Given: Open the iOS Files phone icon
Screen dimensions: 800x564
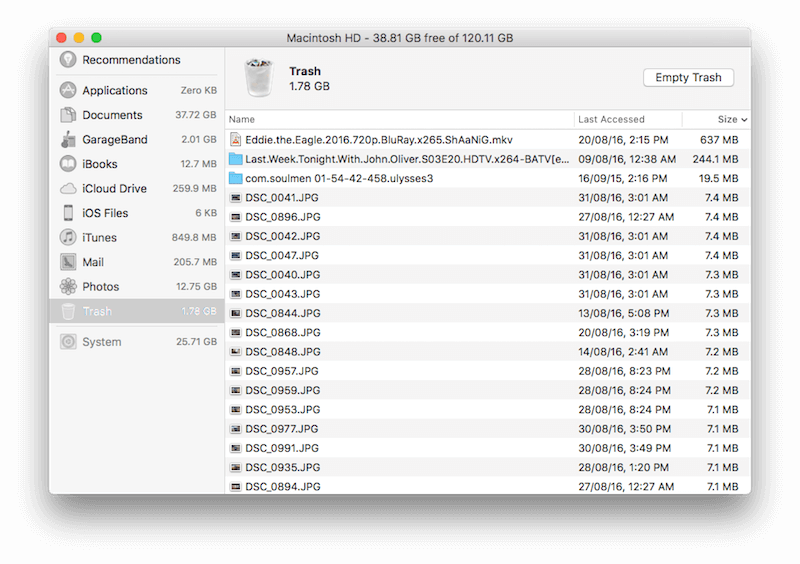Looking at the screenshot, I should 68,213.
